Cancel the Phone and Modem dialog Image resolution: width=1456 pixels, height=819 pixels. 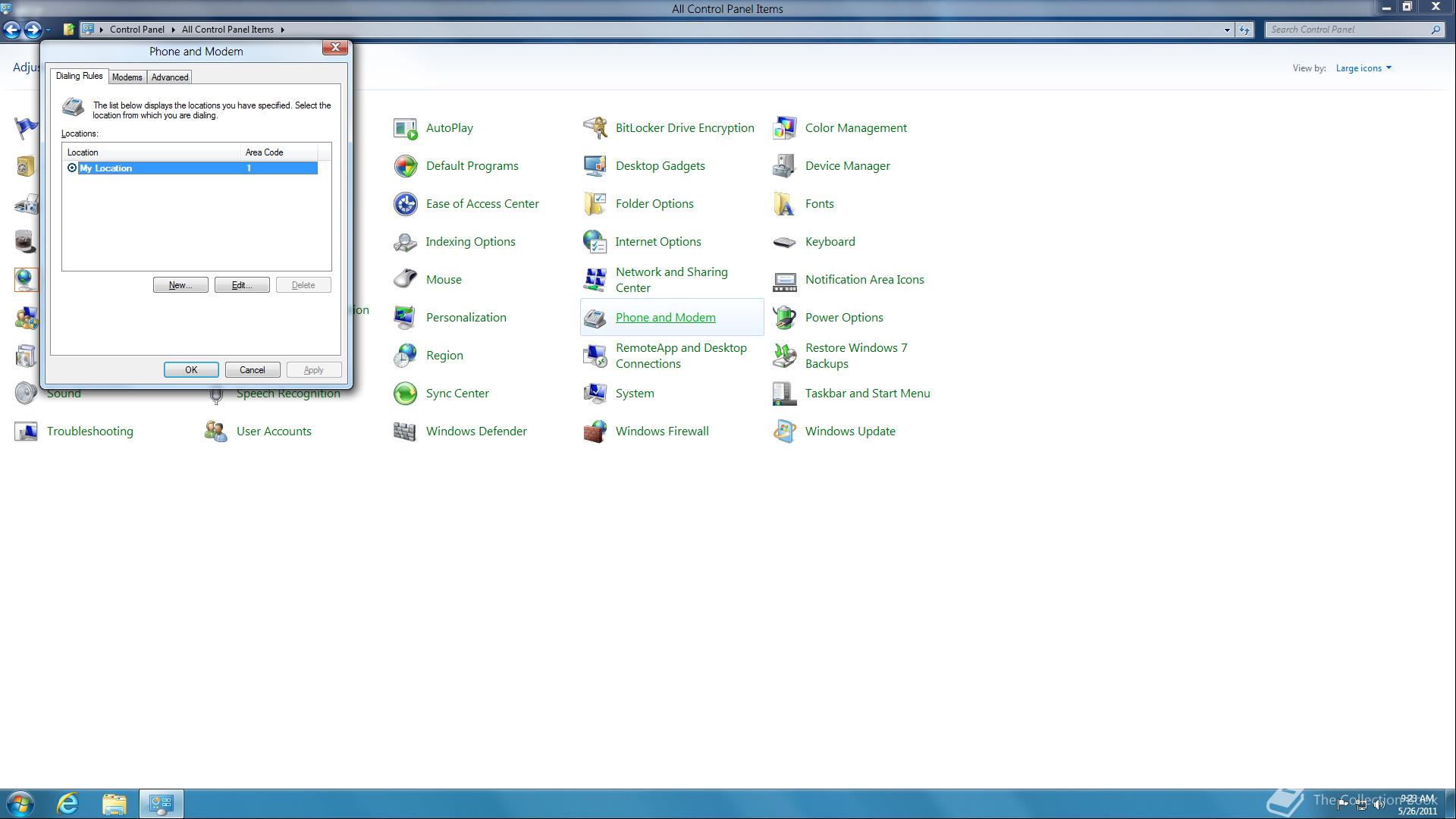[x=253, y=370]
